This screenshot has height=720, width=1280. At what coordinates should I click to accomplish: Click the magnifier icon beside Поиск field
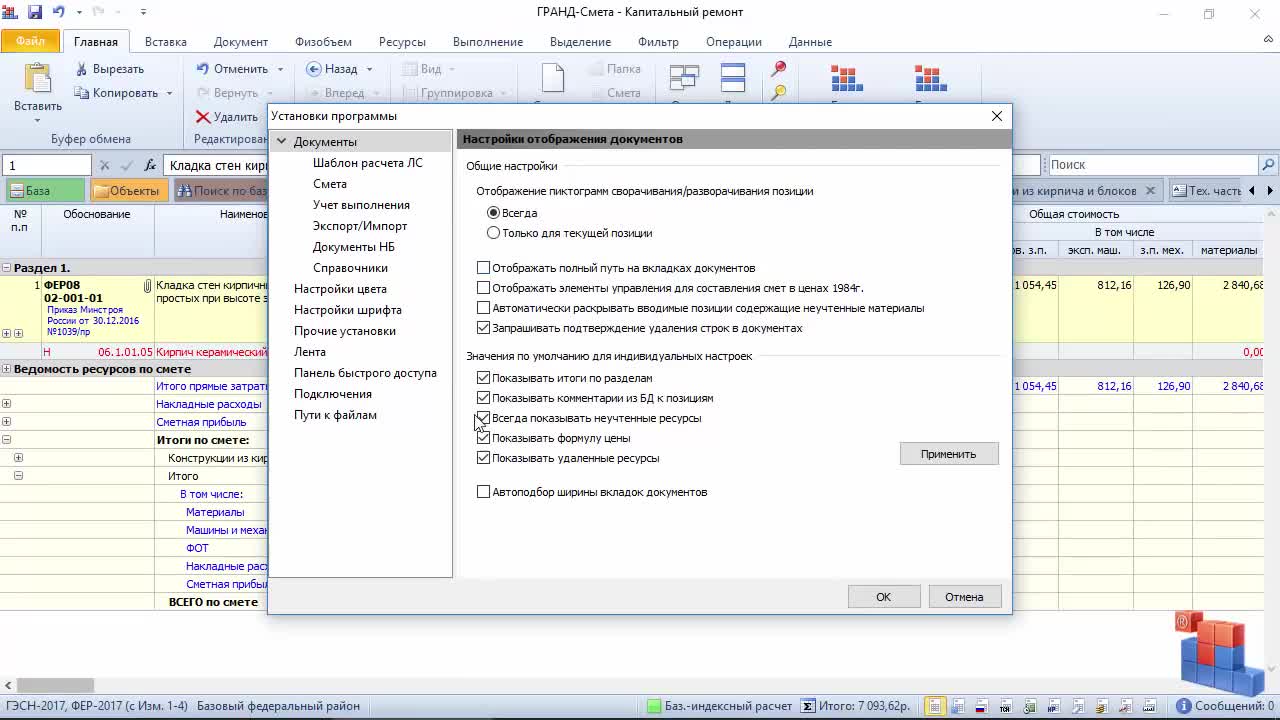pyautogui.click(x=1268, y=165)
